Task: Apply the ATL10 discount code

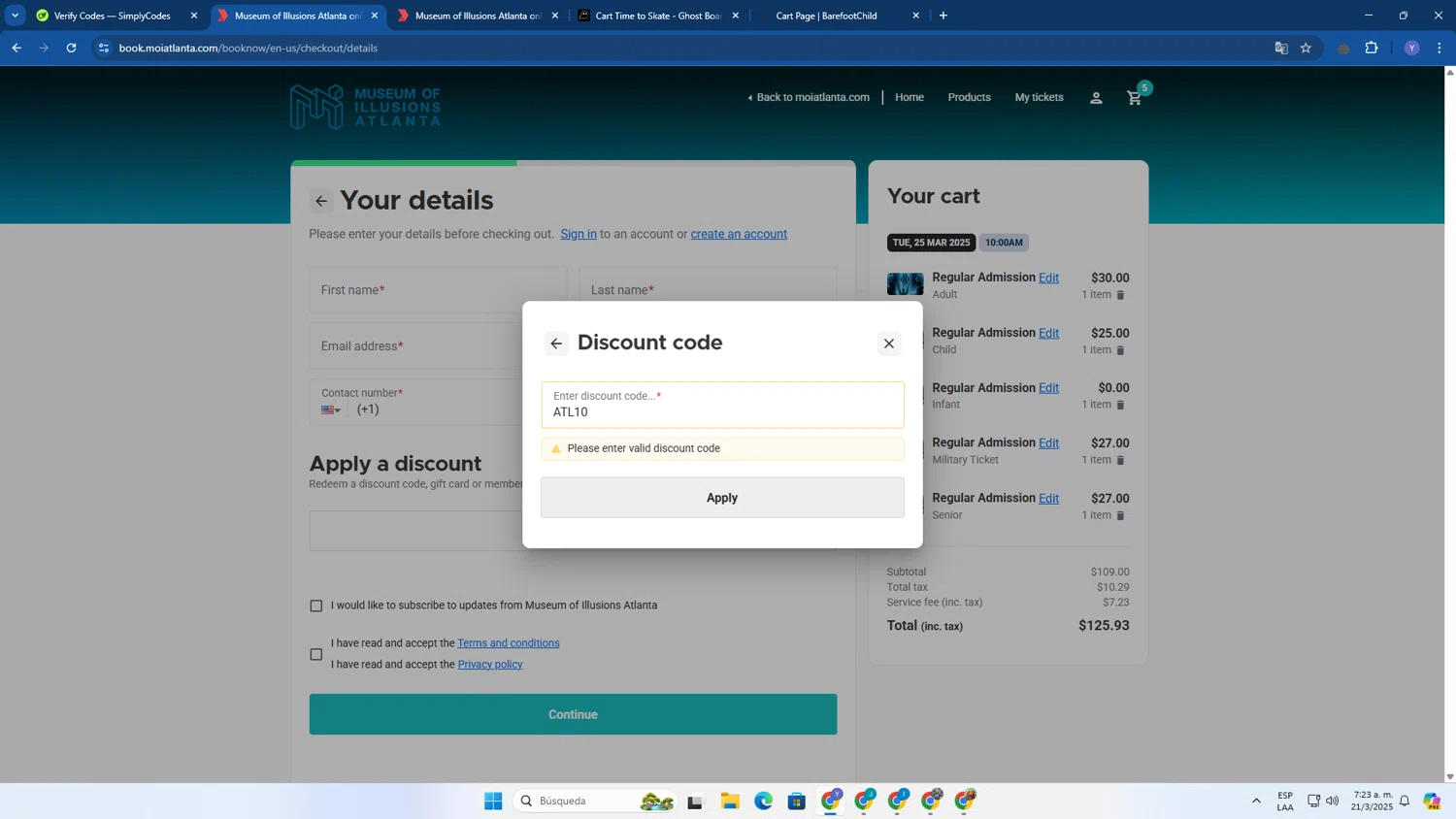Action: 722,498
